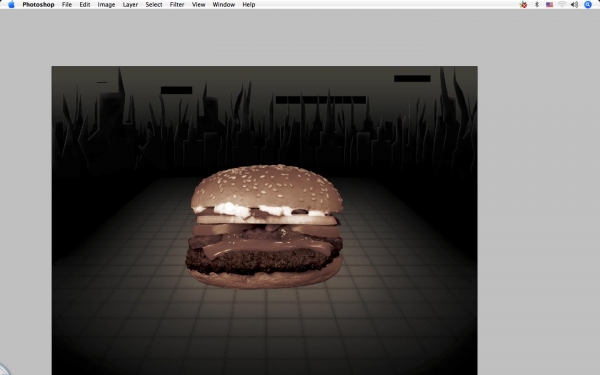Open the Image menu

pyautogui.click(x=106, y=5)
